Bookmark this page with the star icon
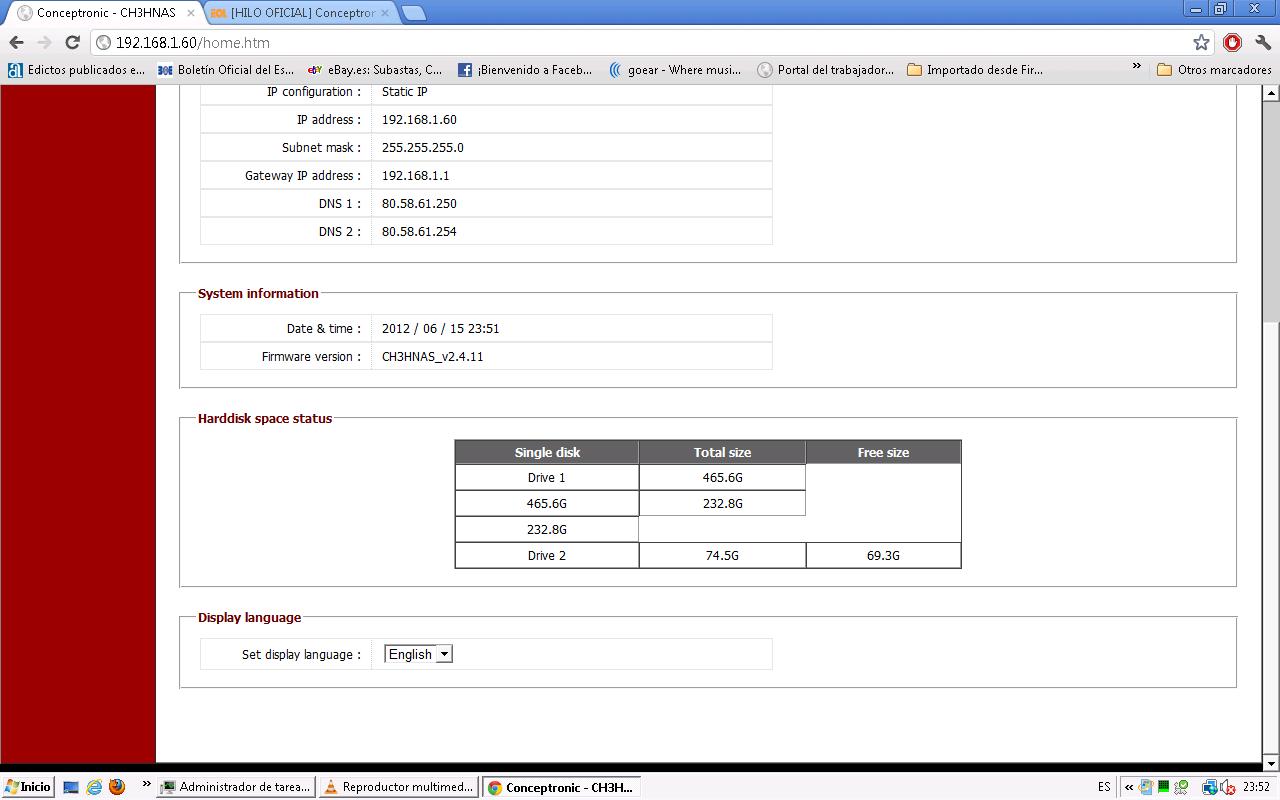The height and width of the screenshot is (800, 1280). click(1201, 42)
